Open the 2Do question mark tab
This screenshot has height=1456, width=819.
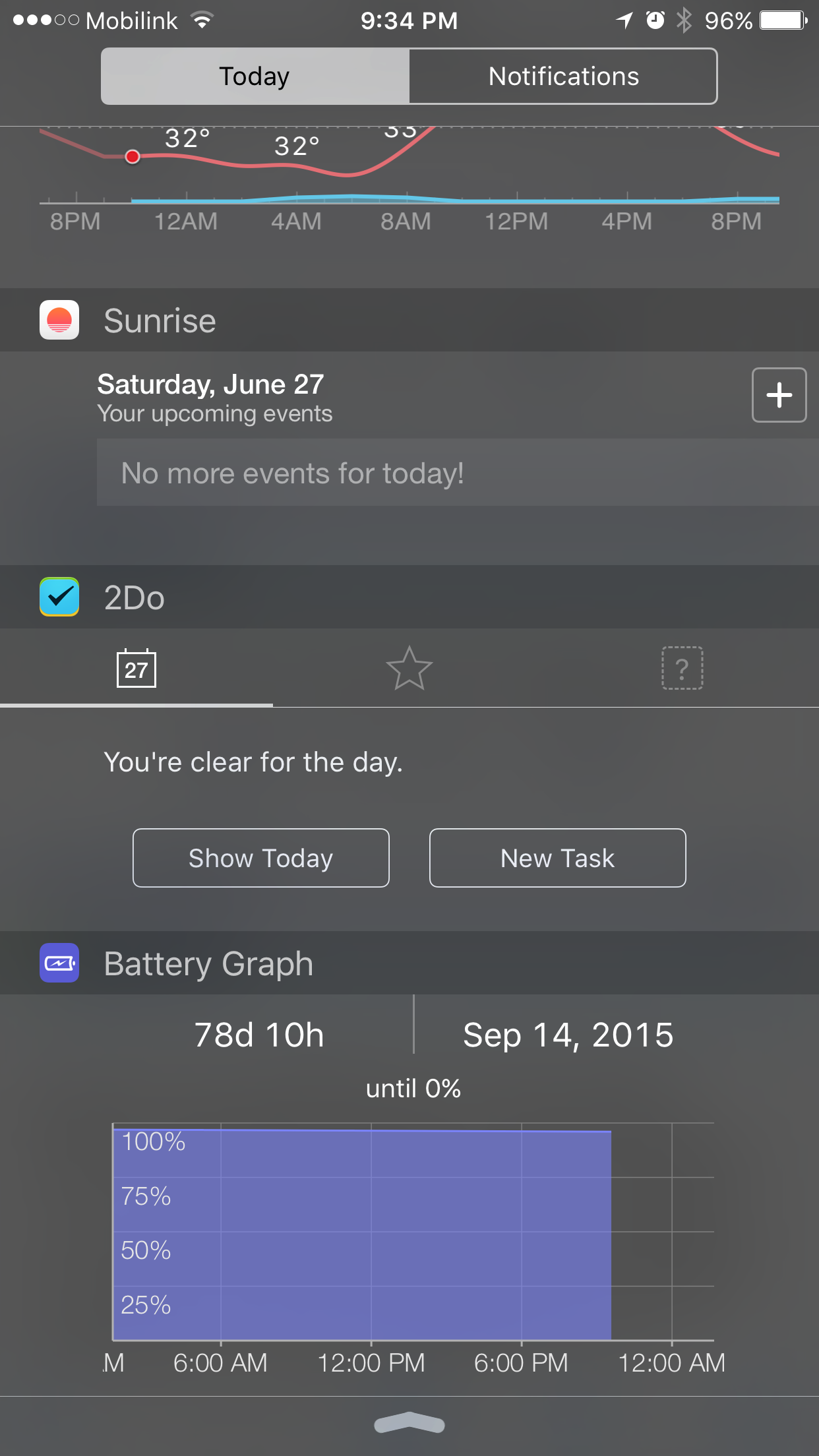[682, 669]
